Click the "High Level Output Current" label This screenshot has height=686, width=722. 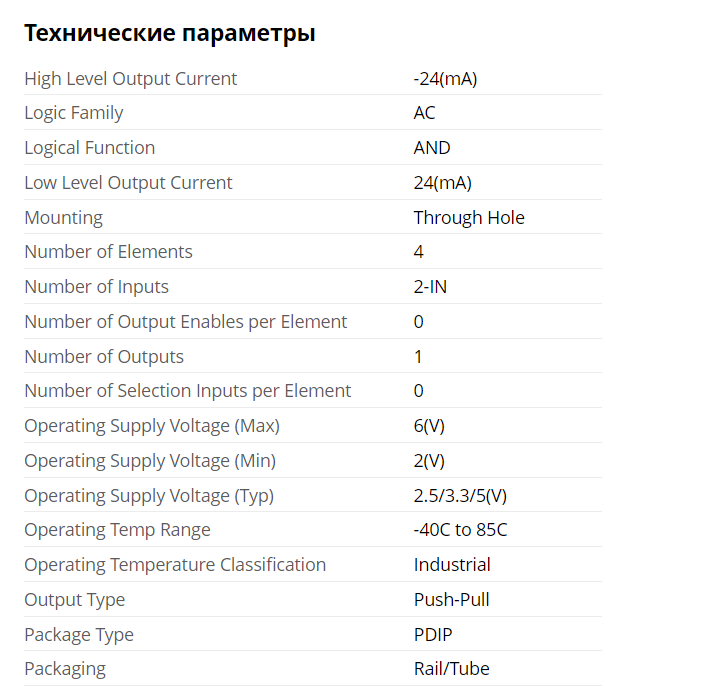[131, 79]
